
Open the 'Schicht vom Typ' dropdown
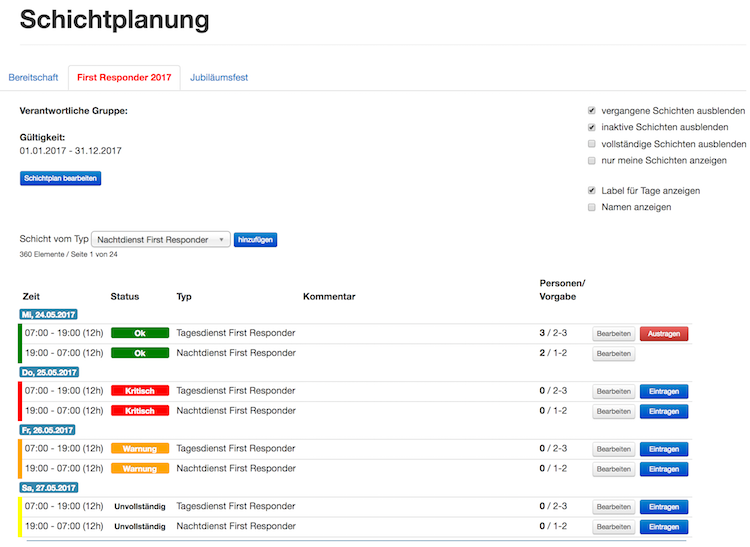(160, 240)
